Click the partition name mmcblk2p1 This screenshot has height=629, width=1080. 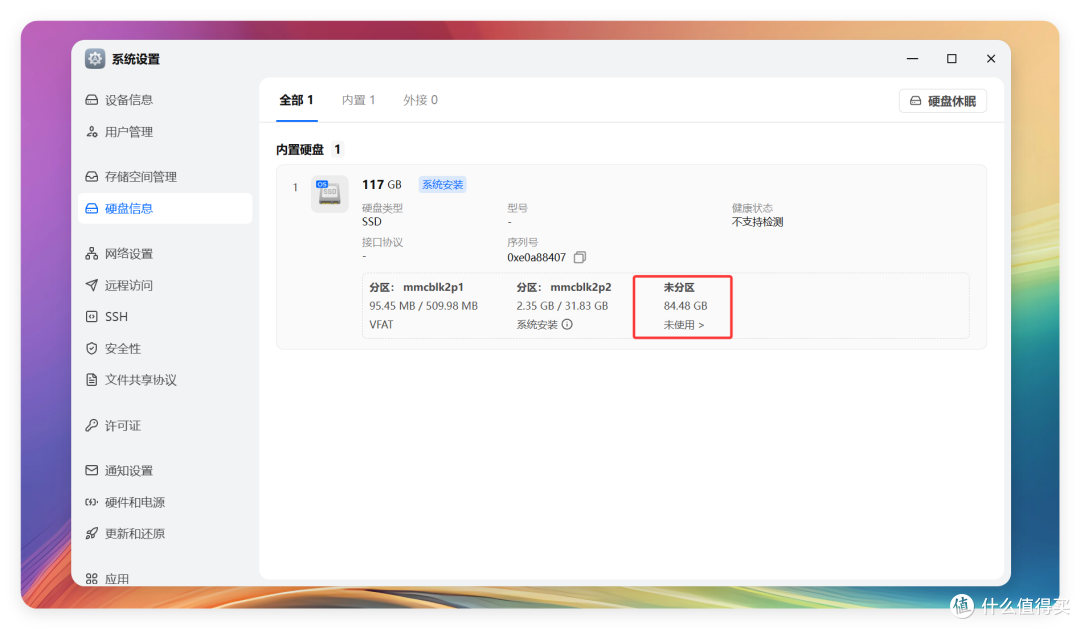coord(433,287)
